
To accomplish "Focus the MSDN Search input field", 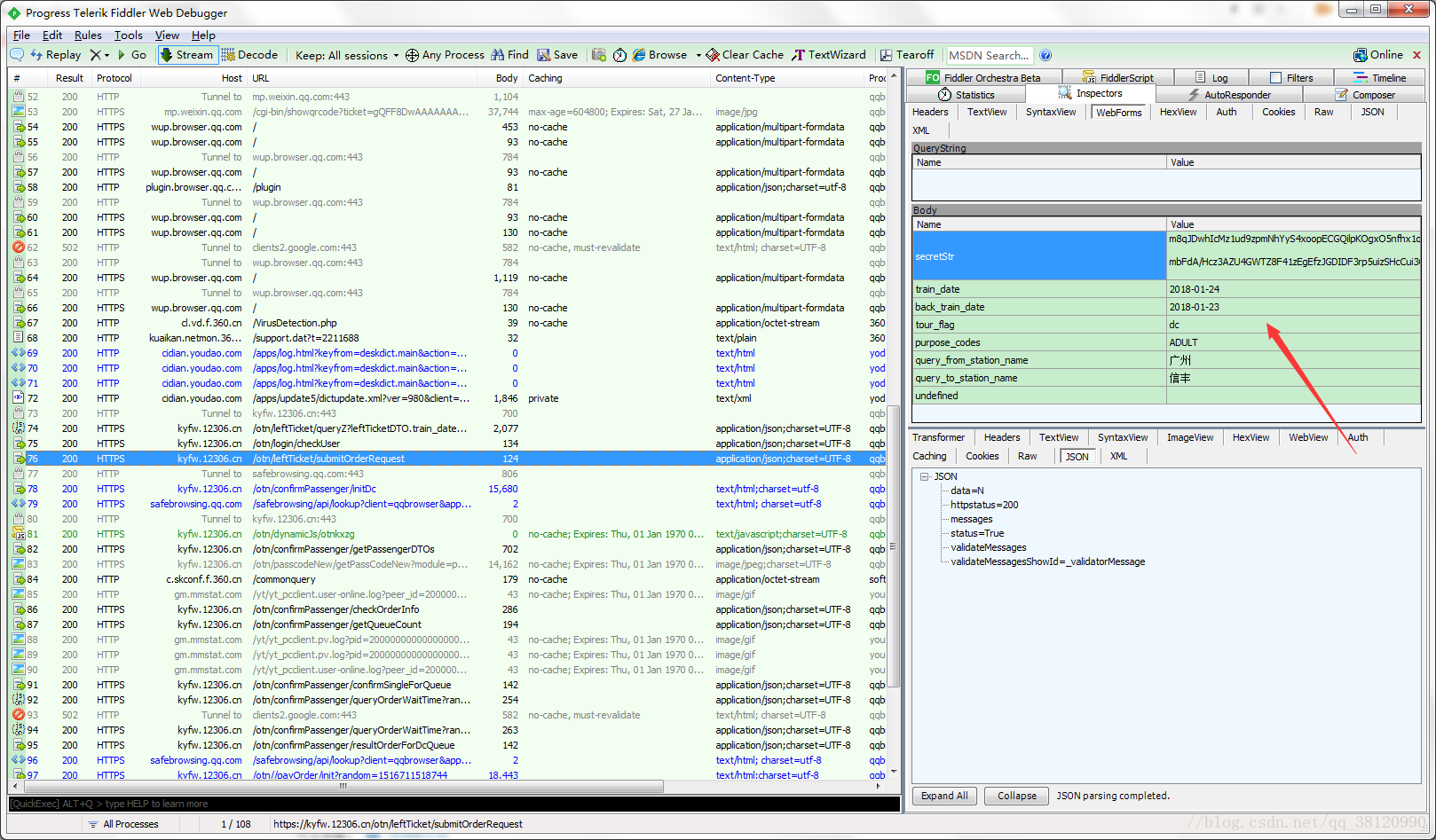I will pos(990,55).
